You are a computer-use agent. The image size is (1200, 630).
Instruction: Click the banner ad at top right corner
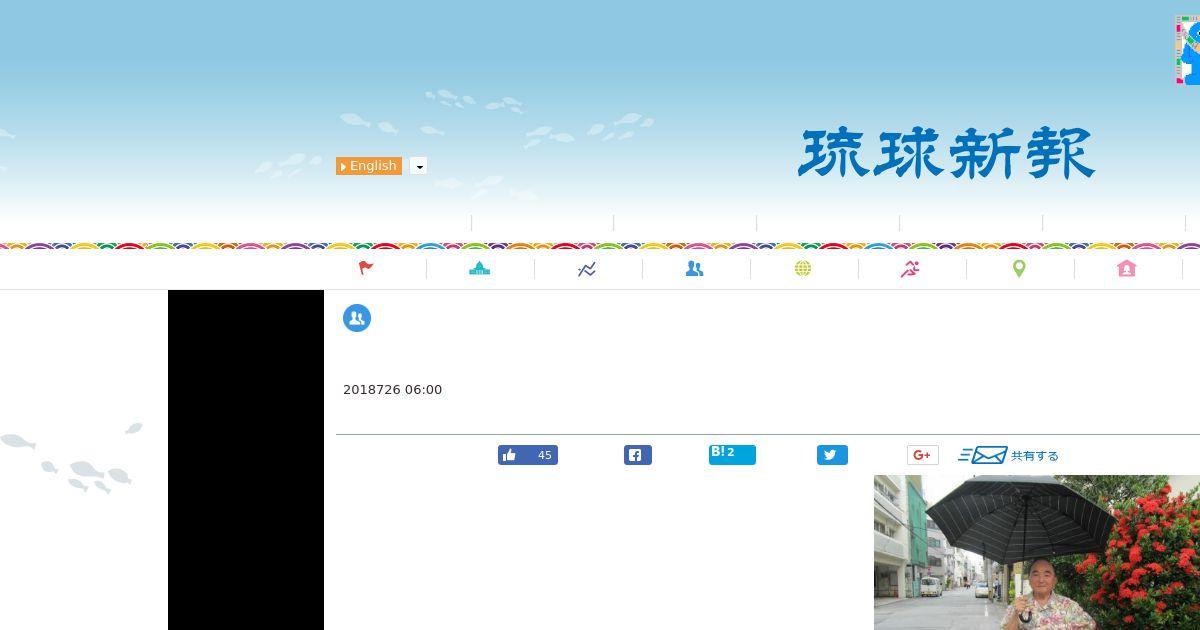click(x=1187, y=49)
